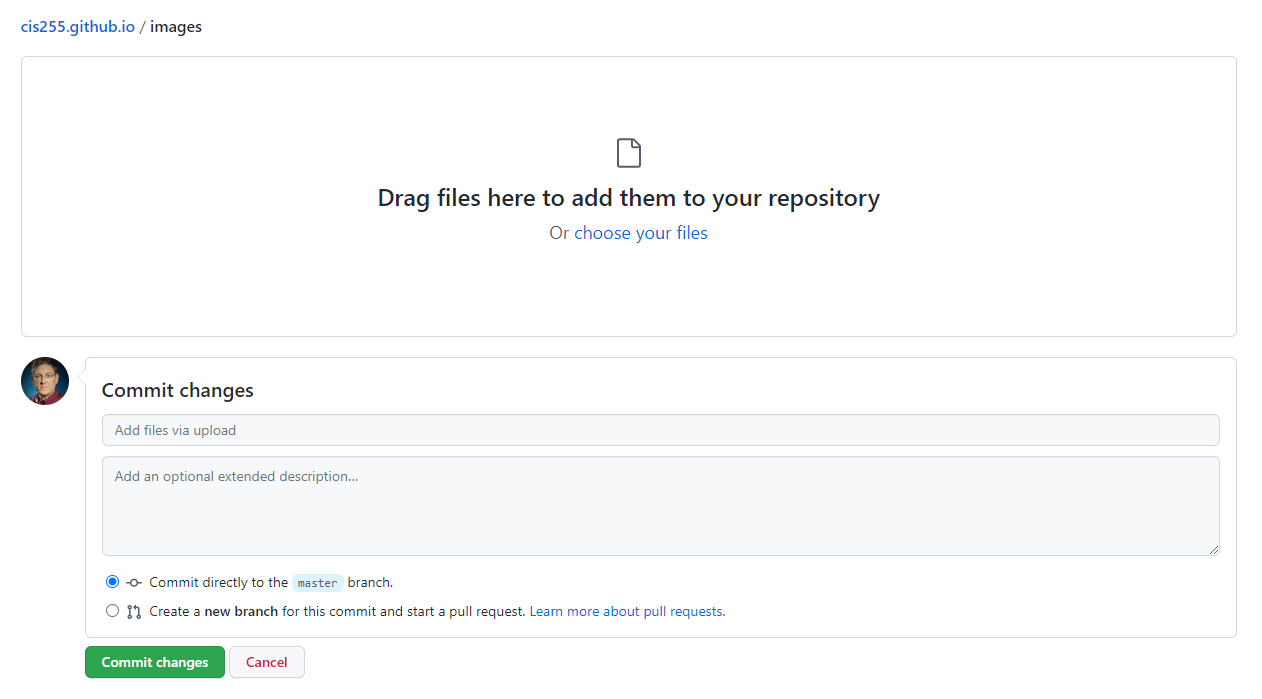Click the user avatar photo
The image size is (1262, 699).
tap(45, 381)
